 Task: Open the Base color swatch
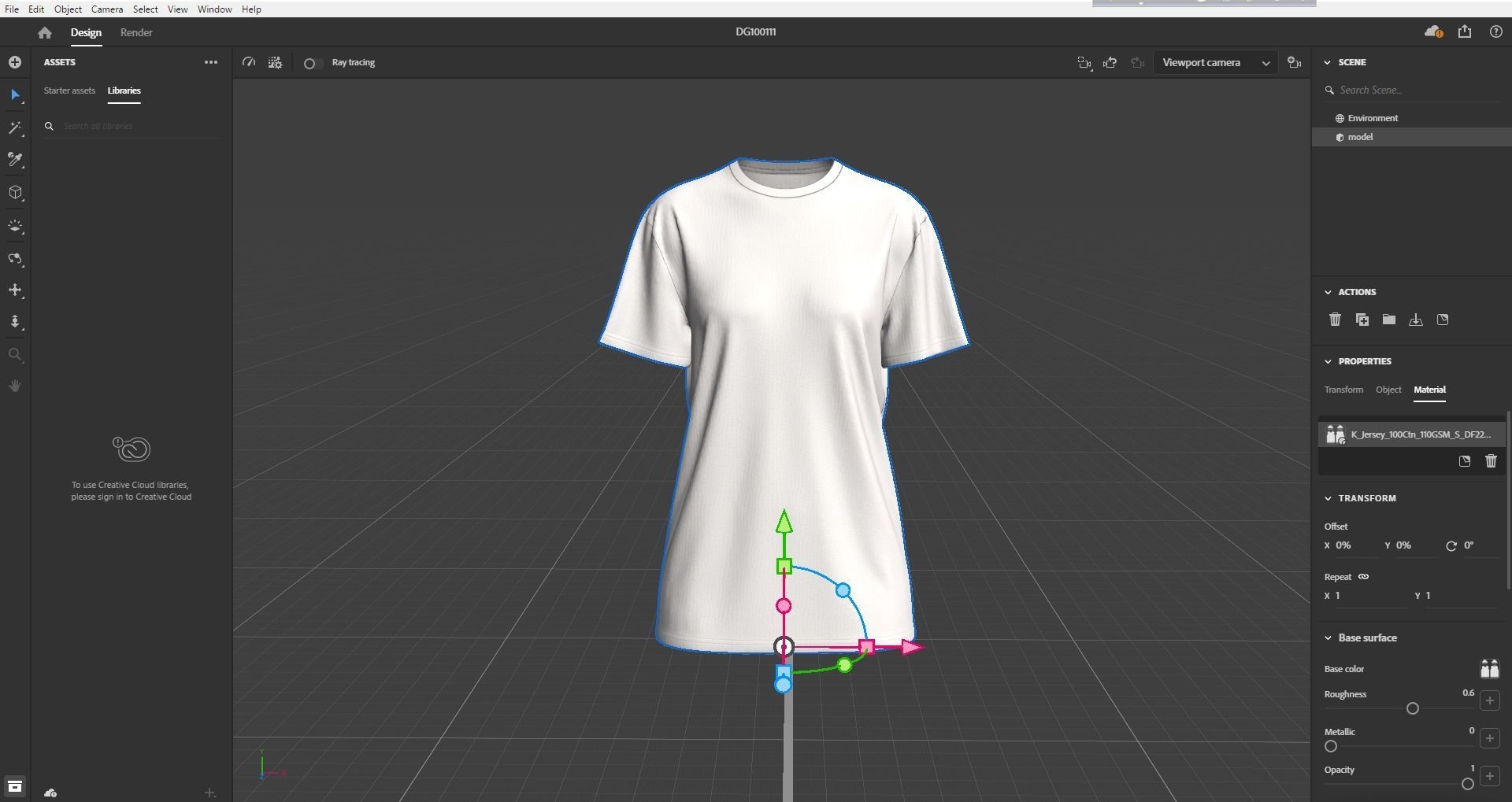coord(1489,669)
